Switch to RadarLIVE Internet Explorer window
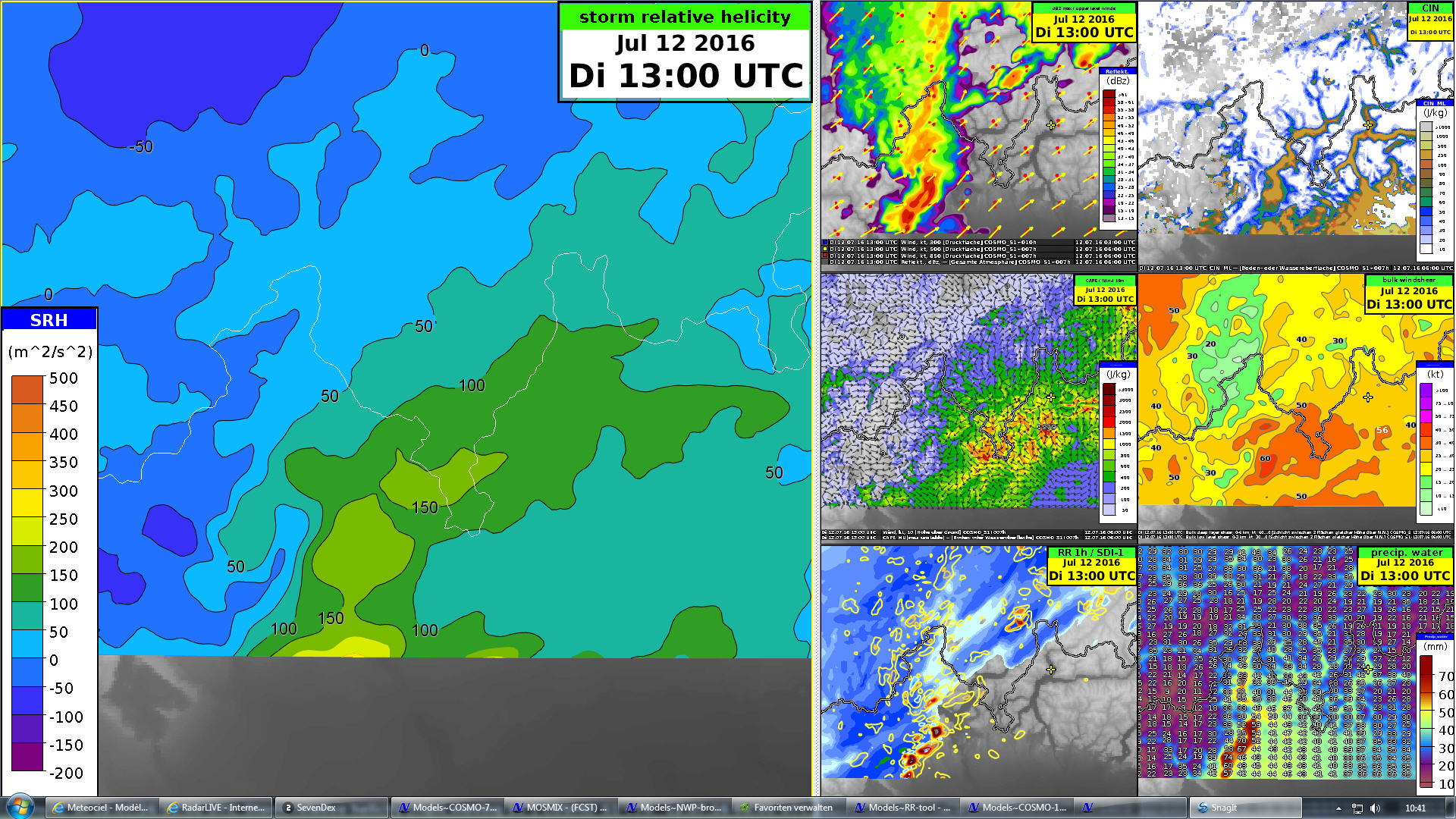The height and width of the screenshot is (819, 1456). [x=216, y=808]
